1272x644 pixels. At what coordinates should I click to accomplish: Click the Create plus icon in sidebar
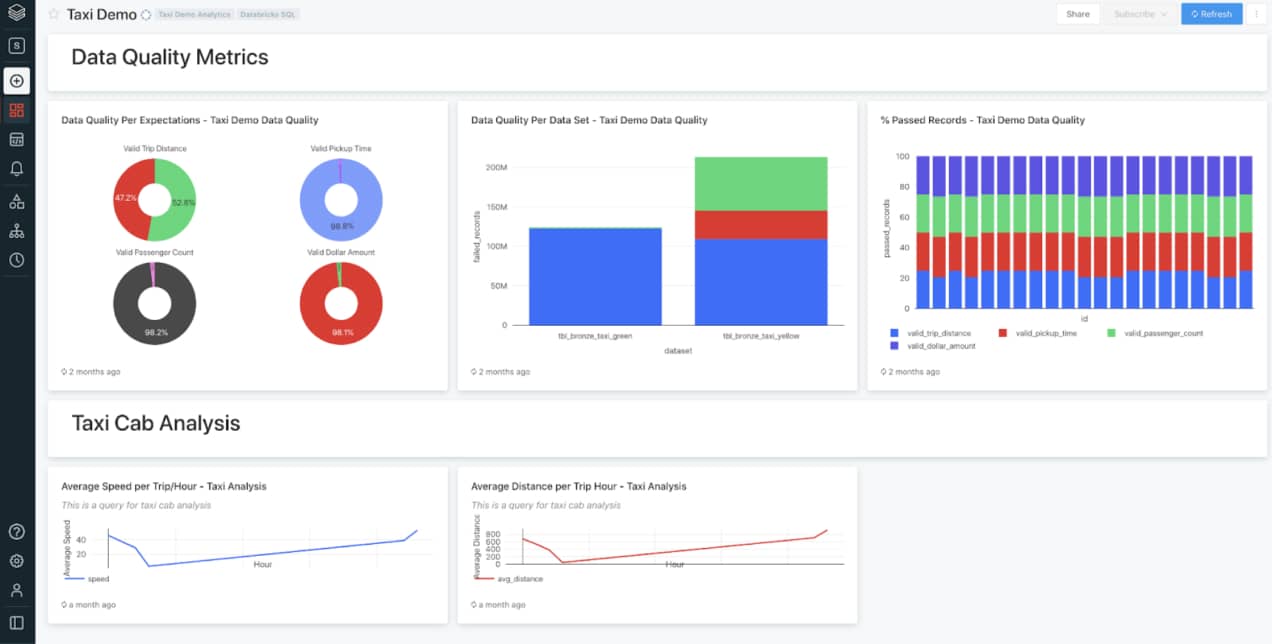[16, 81]
